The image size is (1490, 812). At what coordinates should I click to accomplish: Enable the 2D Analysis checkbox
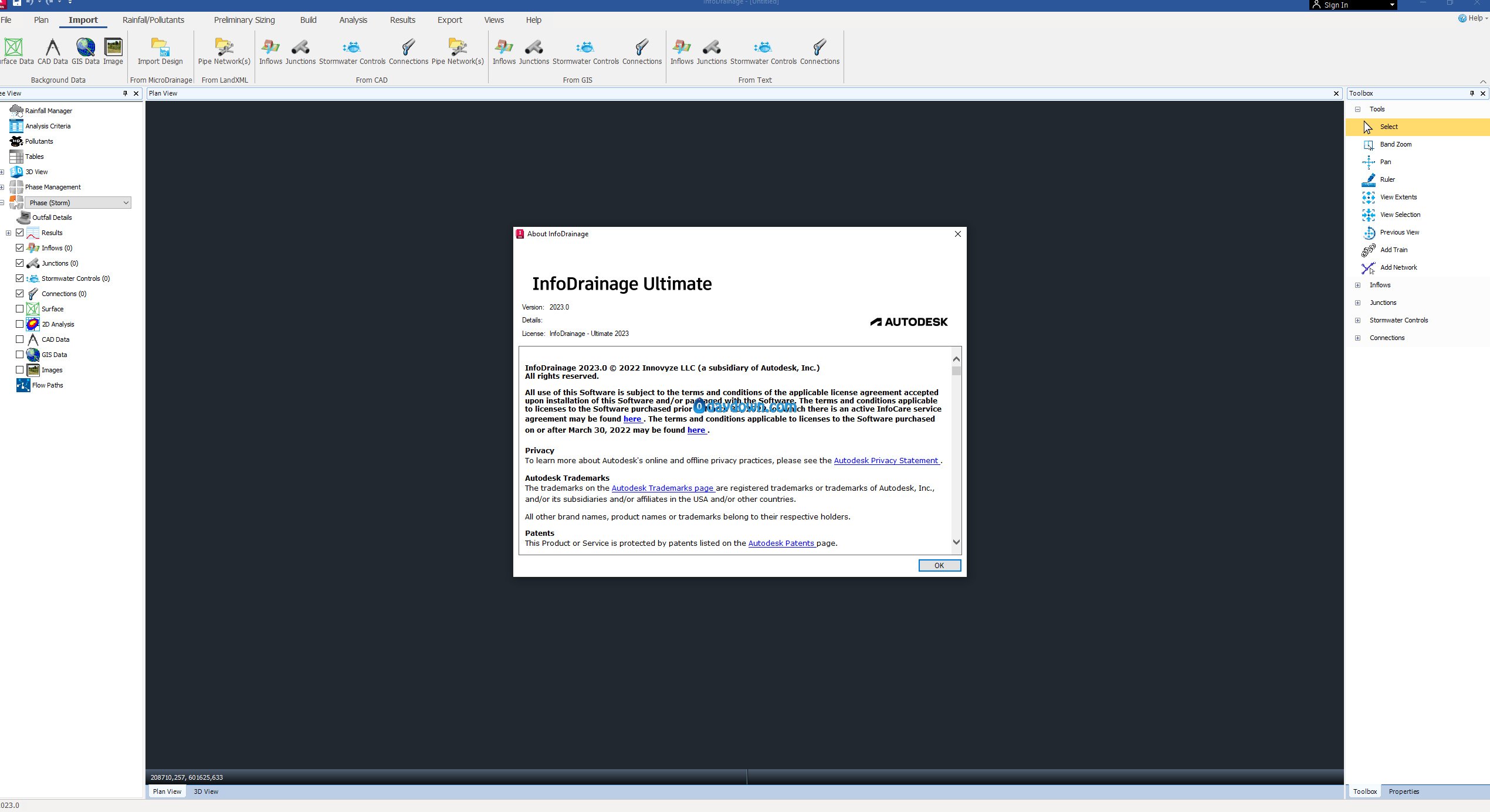coord(20,324)
